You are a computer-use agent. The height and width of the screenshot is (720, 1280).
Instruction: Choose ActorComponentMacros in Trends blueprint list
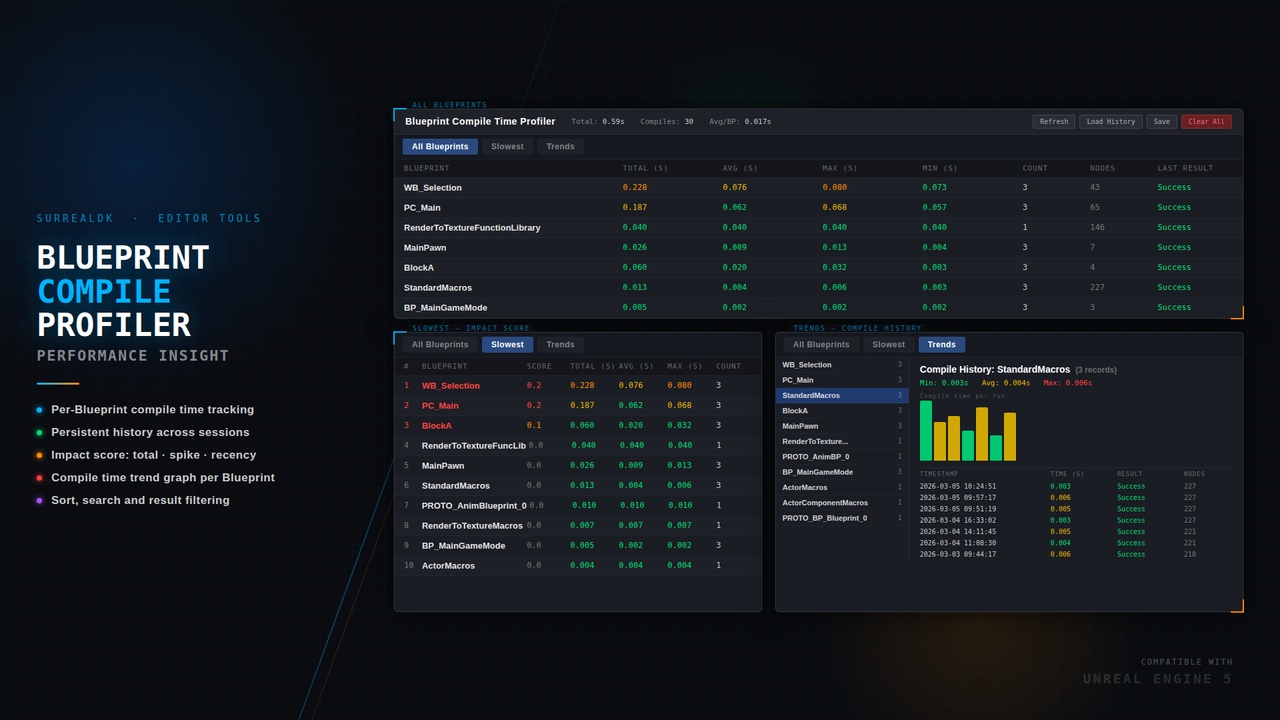pyautogui.click(x=842, y=503)
